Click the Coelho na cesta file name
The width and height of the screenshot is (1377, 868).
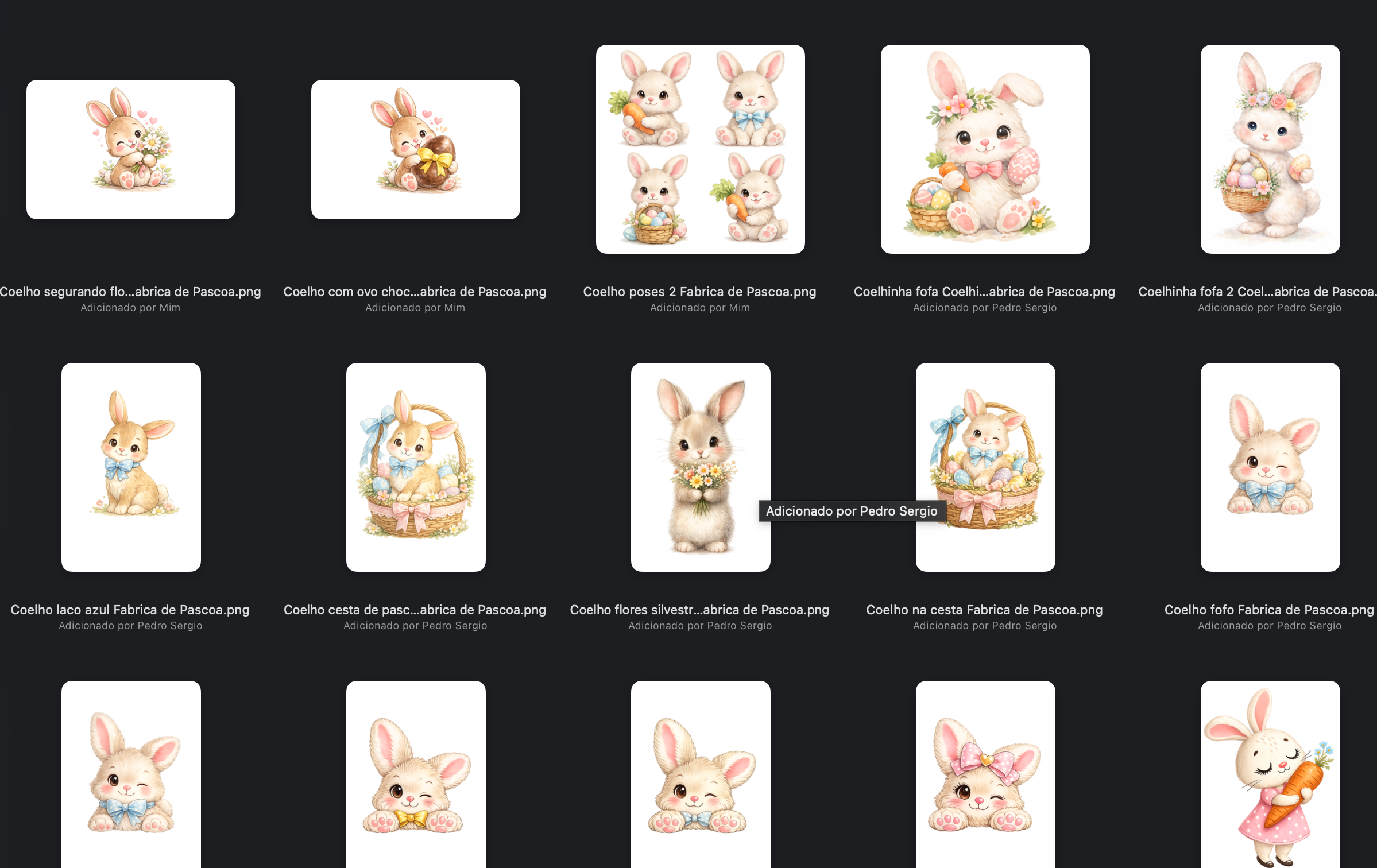984,610
